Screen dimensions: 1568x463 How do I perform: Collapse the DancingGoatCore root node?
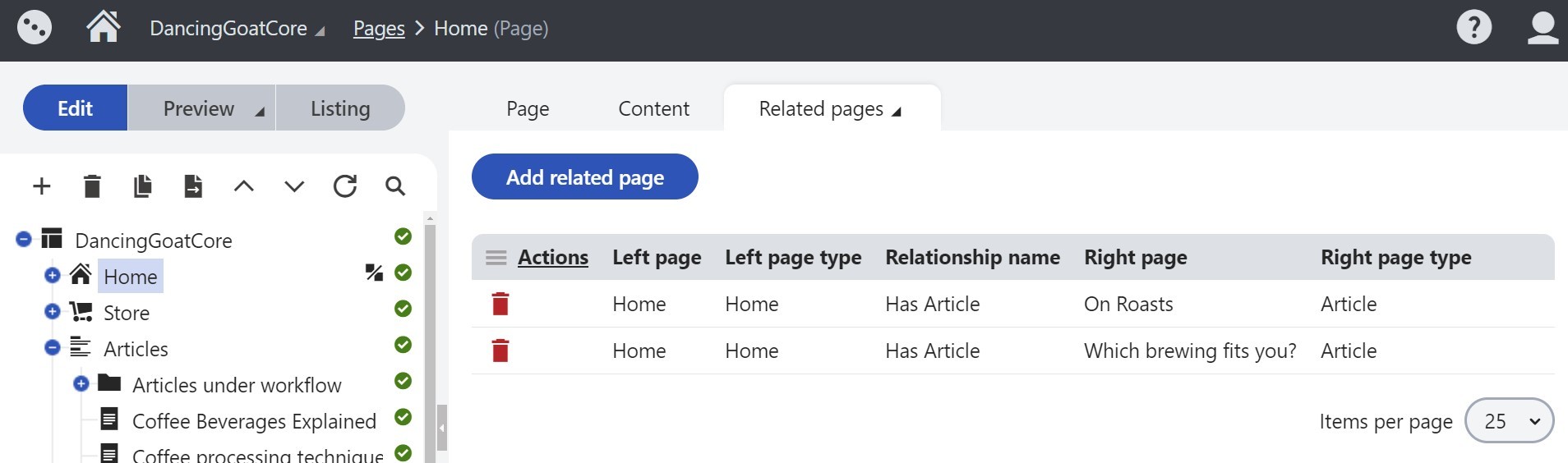pyautogui.click(x=24, y=239)
